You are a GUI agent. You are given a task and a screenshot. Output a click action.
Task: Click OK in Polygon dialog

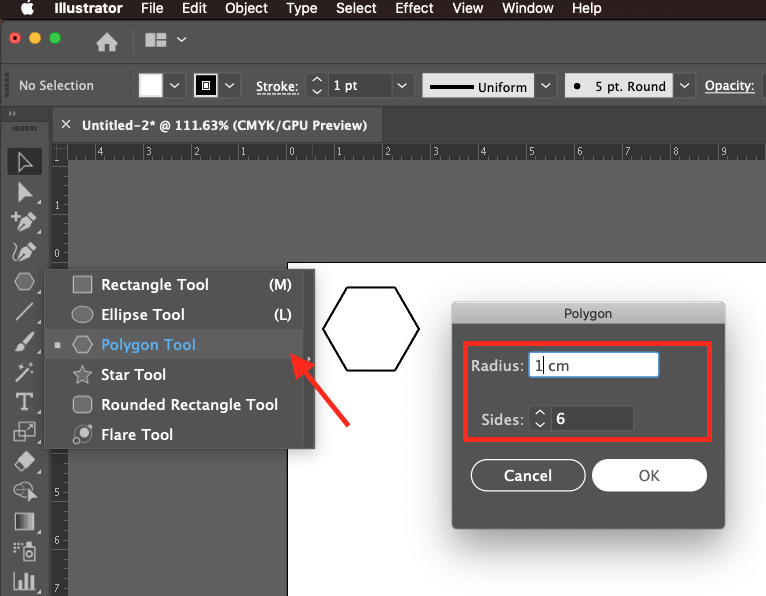649,475
